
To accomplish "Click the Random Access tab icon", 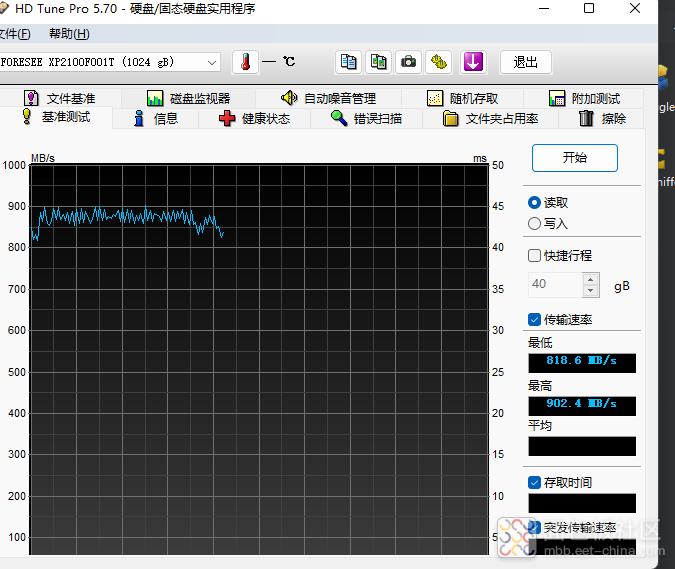I will point(435,99).
